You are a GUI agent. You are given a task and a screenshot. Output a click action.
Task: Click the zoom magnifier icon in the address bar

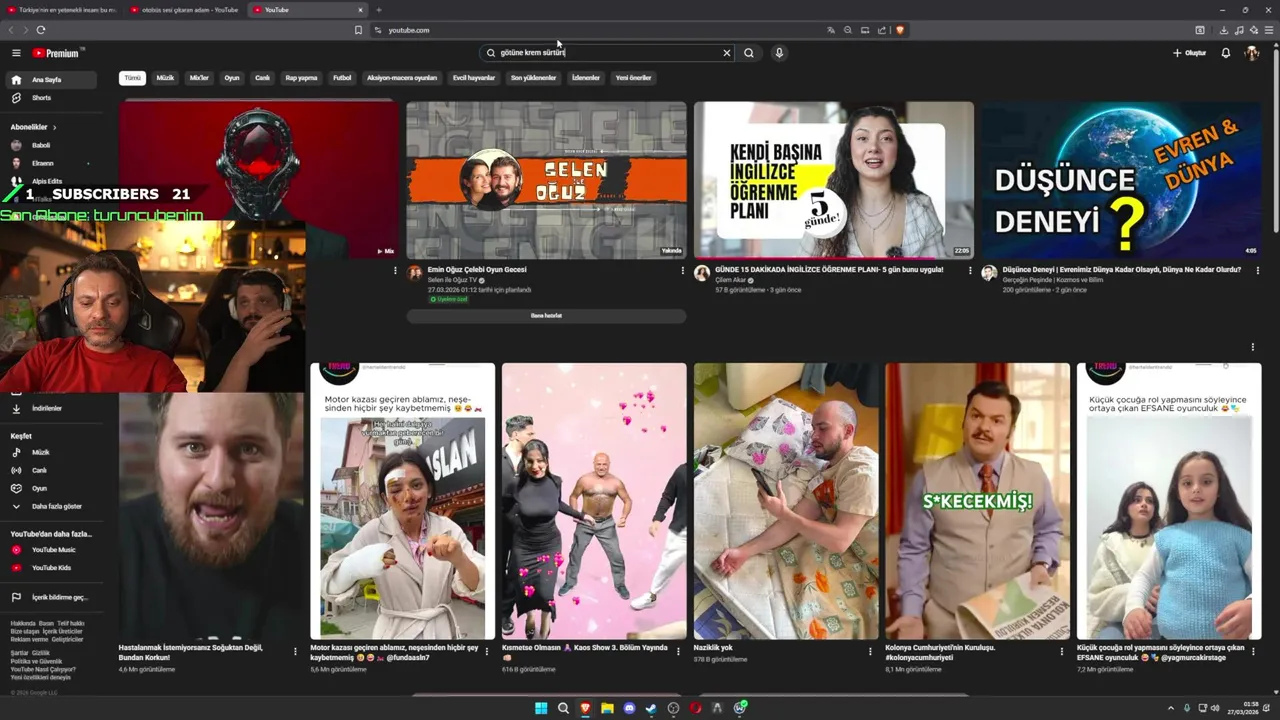(x=848, y=30)
